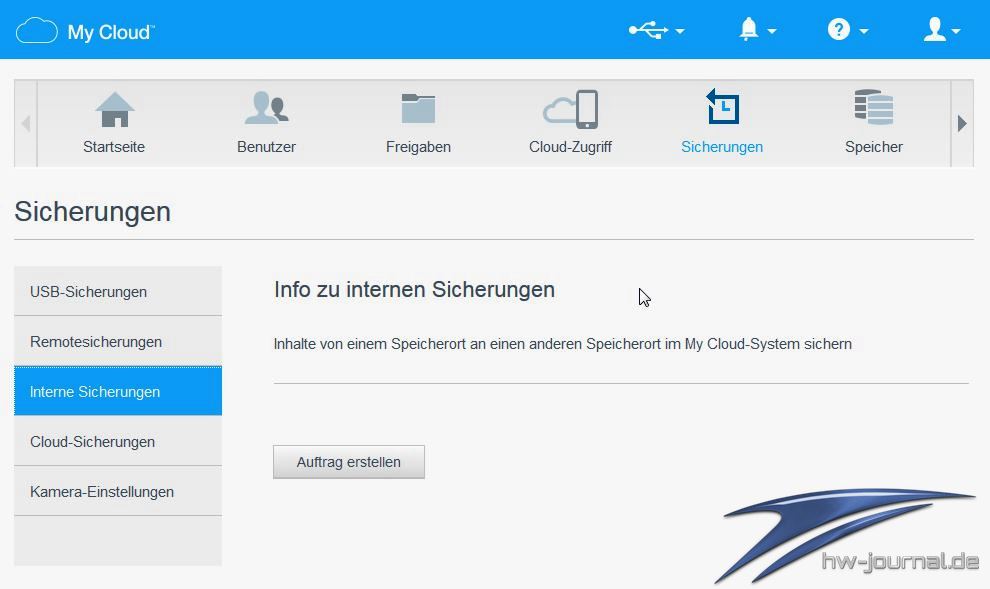Open the notifications bell menu

(756, 31)
